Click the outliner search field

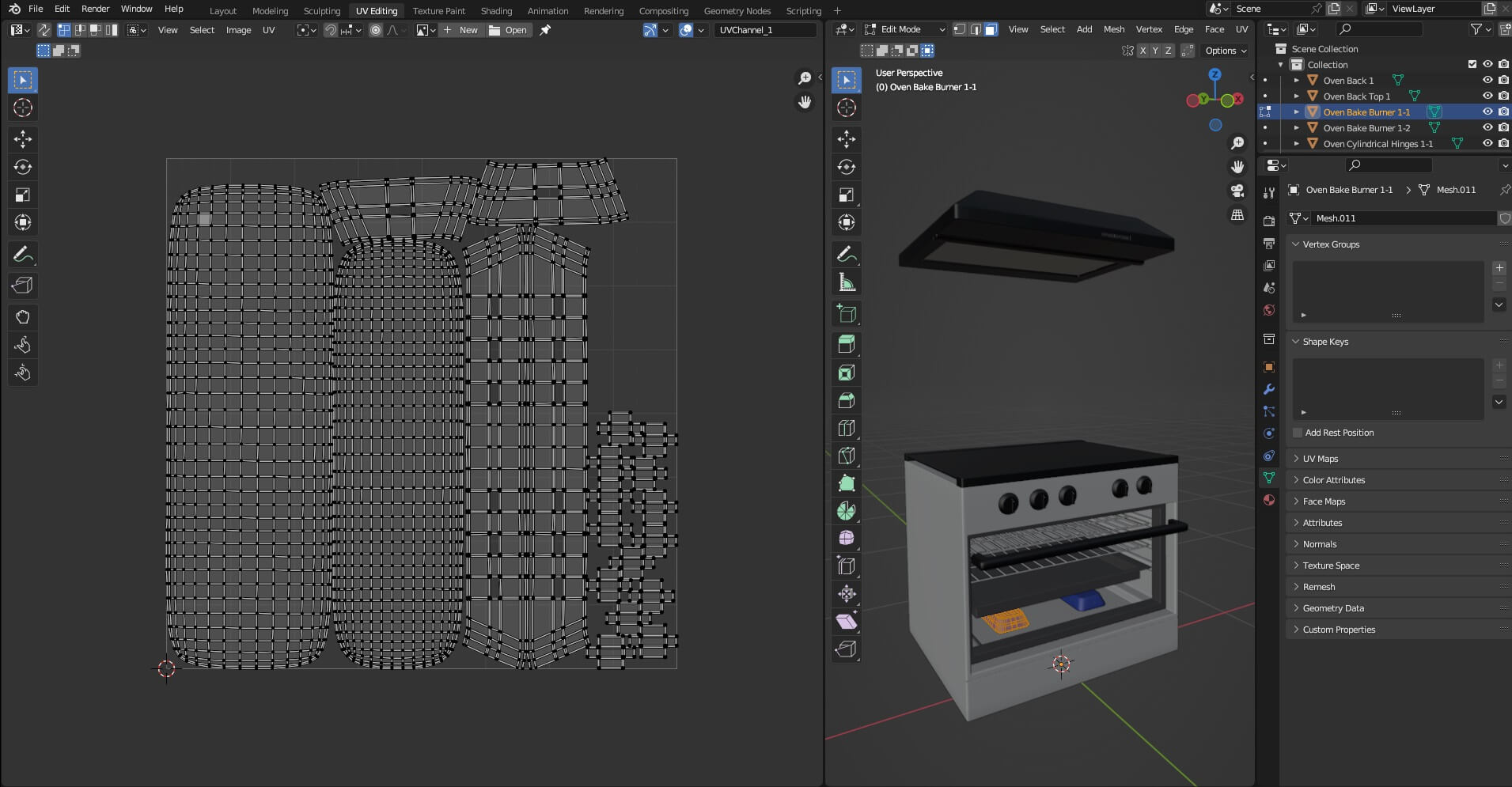(x=1379, y=29)
